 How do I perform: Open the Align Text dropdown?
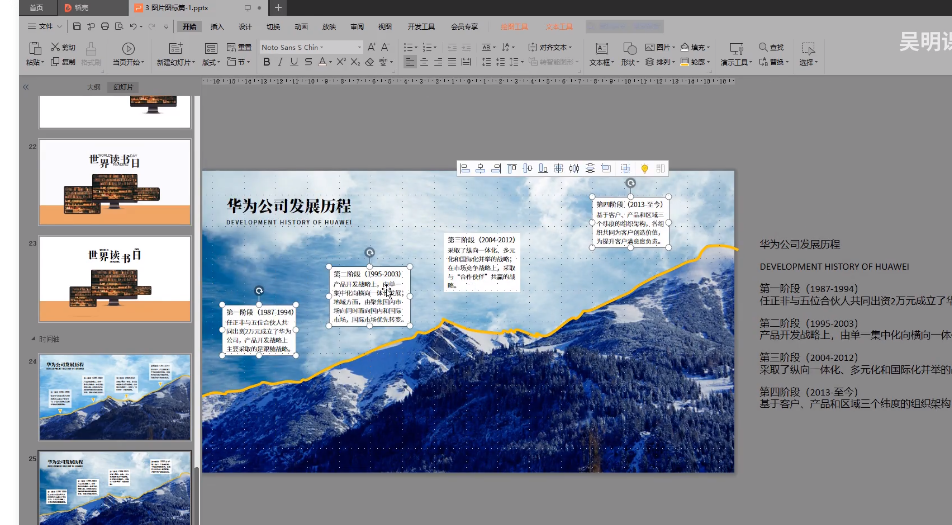[549, 47]
